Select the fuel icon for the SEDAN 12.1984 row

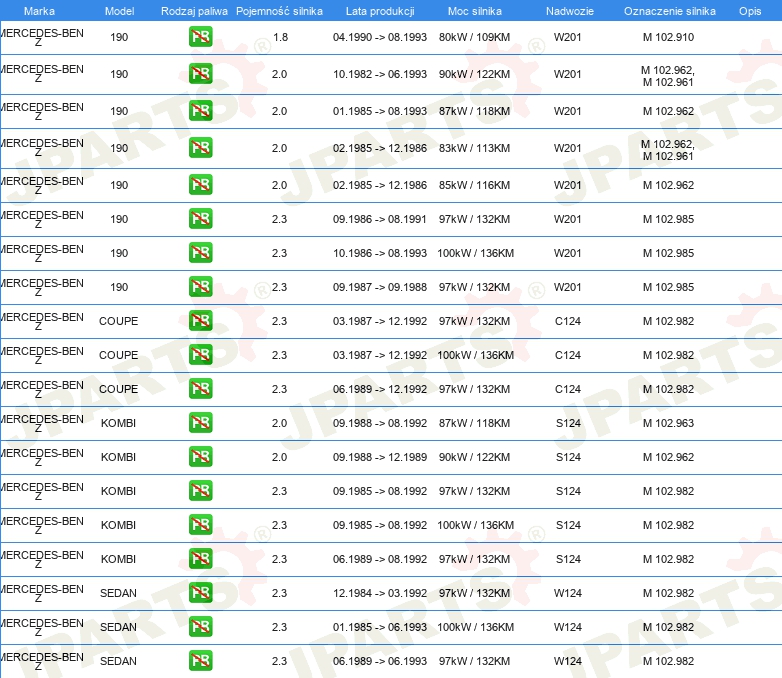coord(200,593)
